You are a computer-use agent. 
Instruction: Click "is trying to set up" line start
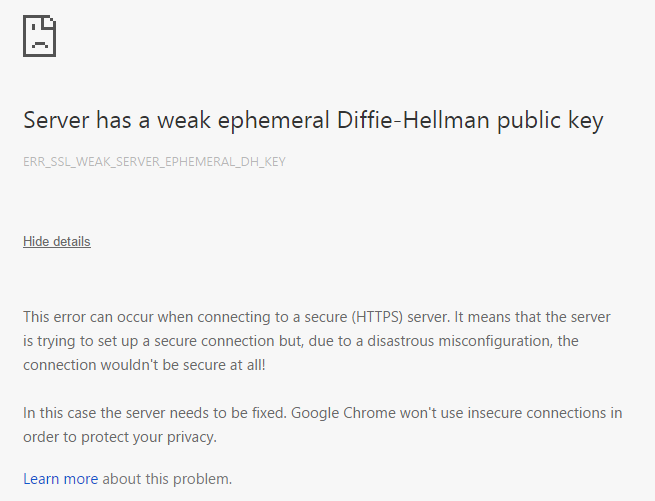coord(81,341)
